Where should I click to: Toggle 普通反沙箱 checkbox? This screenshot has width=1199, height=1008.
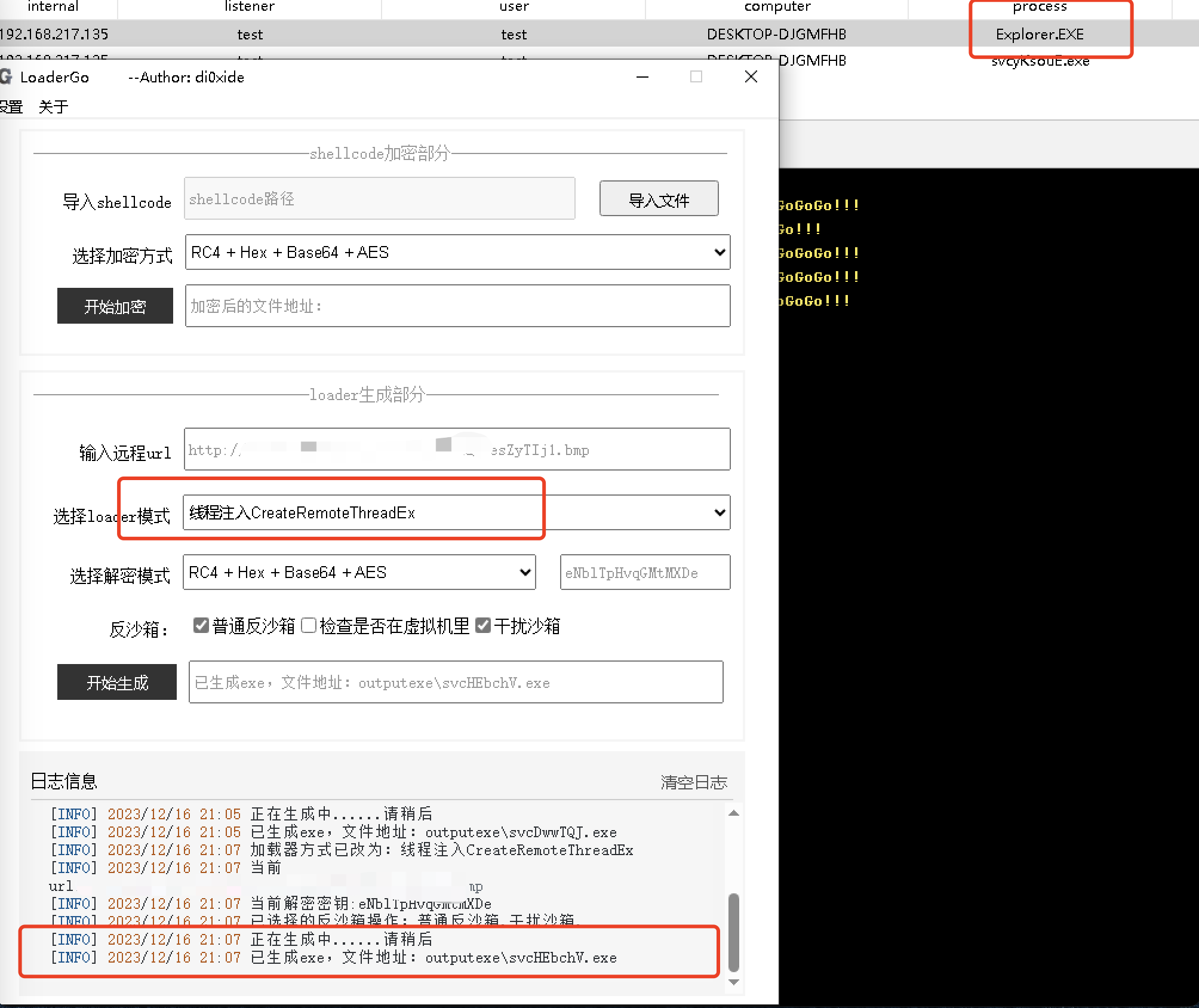pyautogui.click(x=201, y=625)
